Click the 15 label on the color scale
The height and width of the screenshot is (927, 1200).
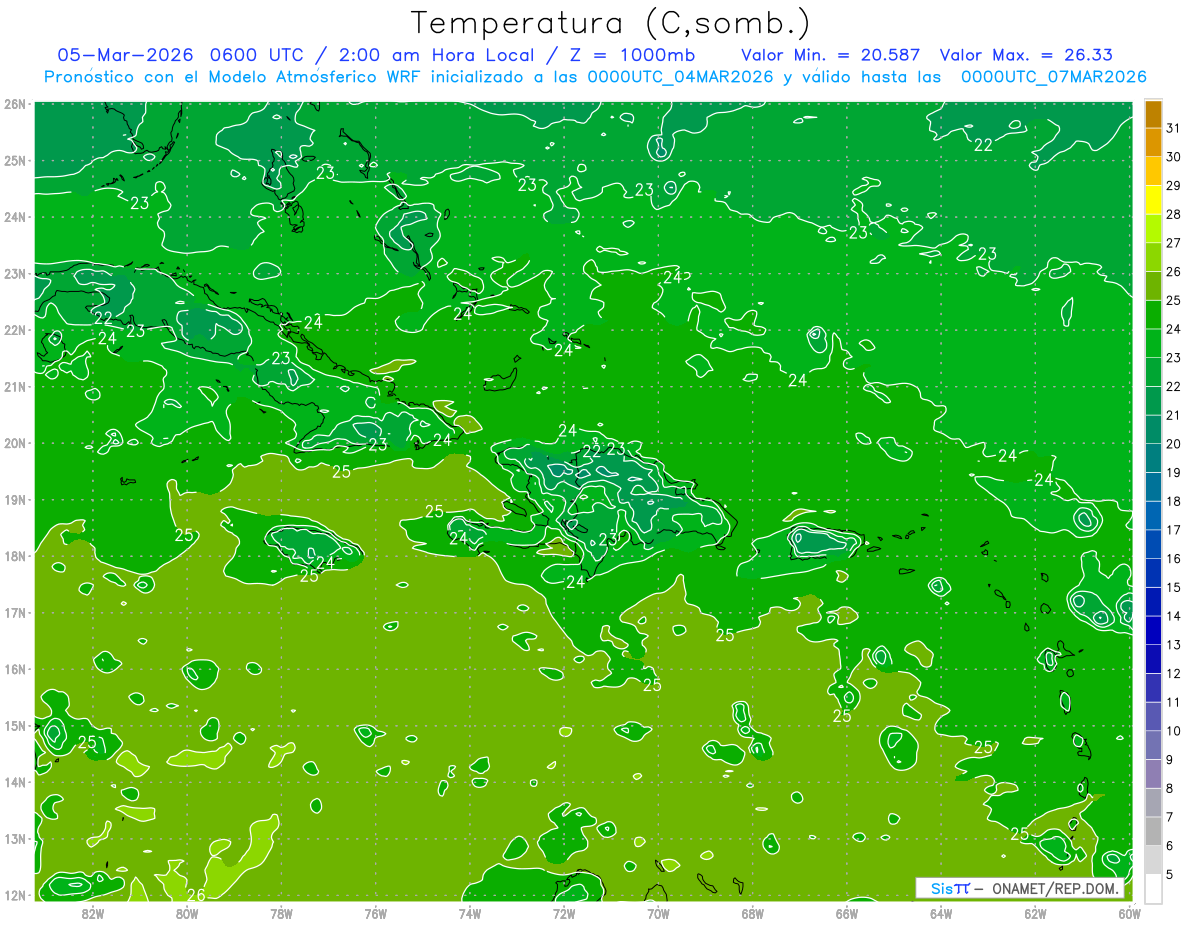pyautogui.click(x=1173, y=587)
